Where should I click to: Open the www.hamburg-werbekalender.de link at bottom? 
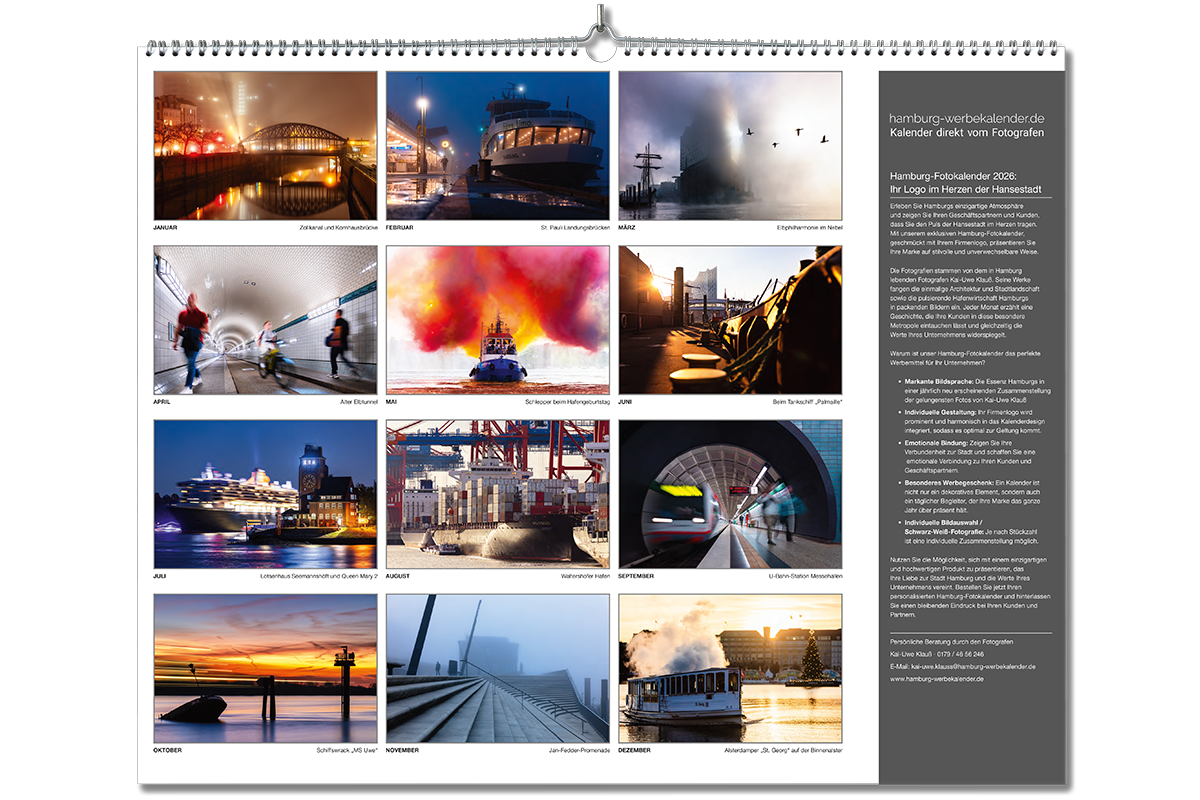point(936,679)
